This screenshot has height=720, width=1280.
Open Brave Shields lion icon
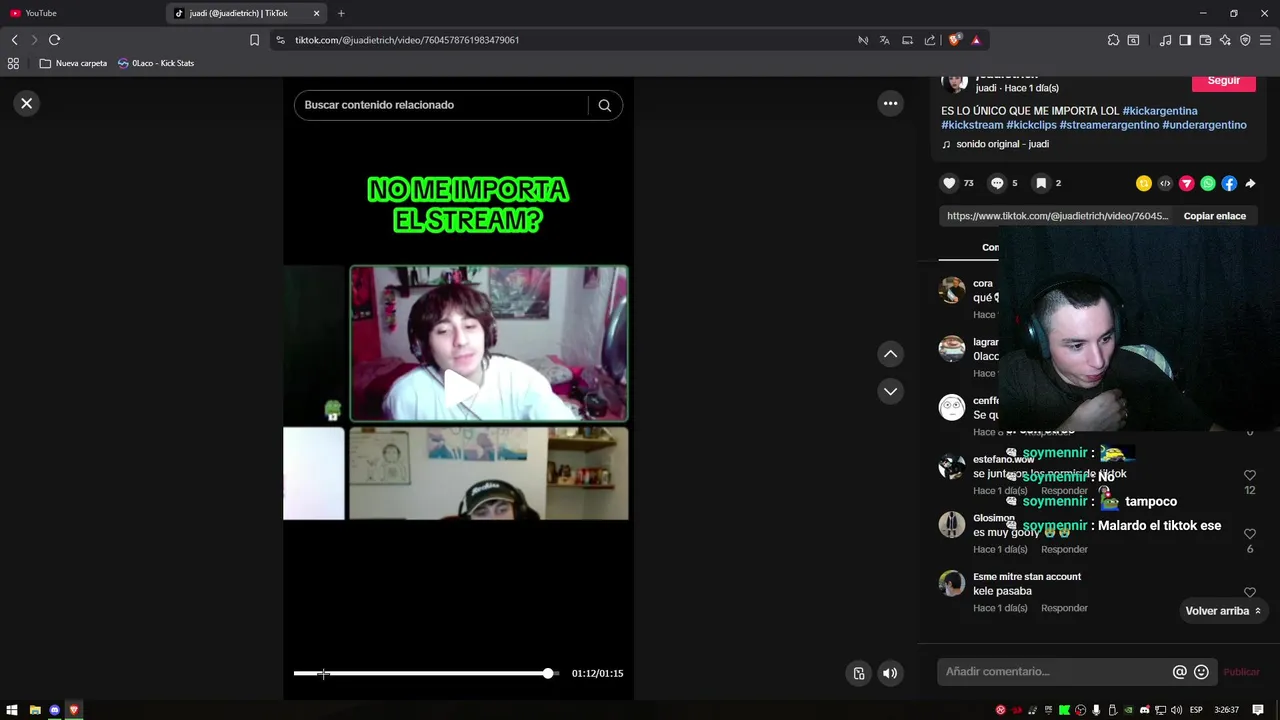(x=954, y=40)
